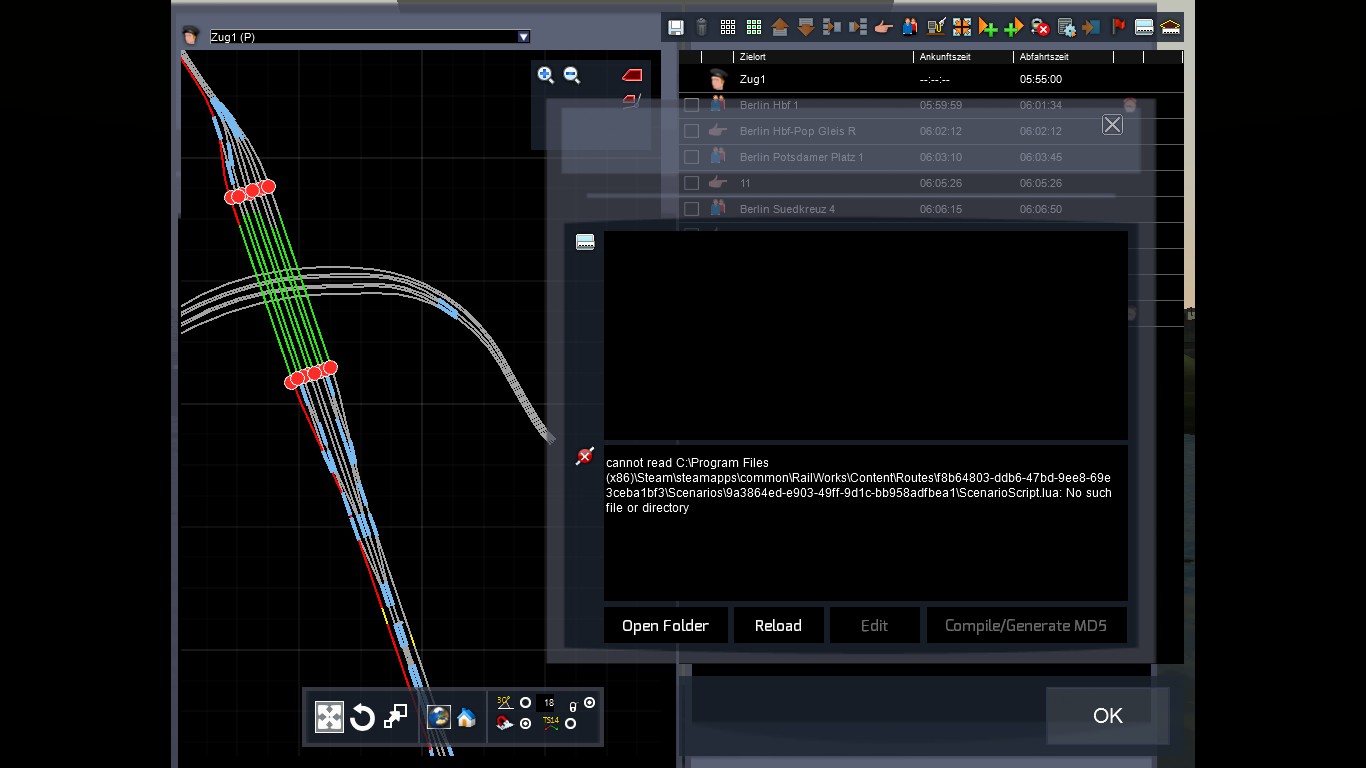Select the radio button beside TS14 icon
Screen dimensions: 1366x768
(570, 724)
